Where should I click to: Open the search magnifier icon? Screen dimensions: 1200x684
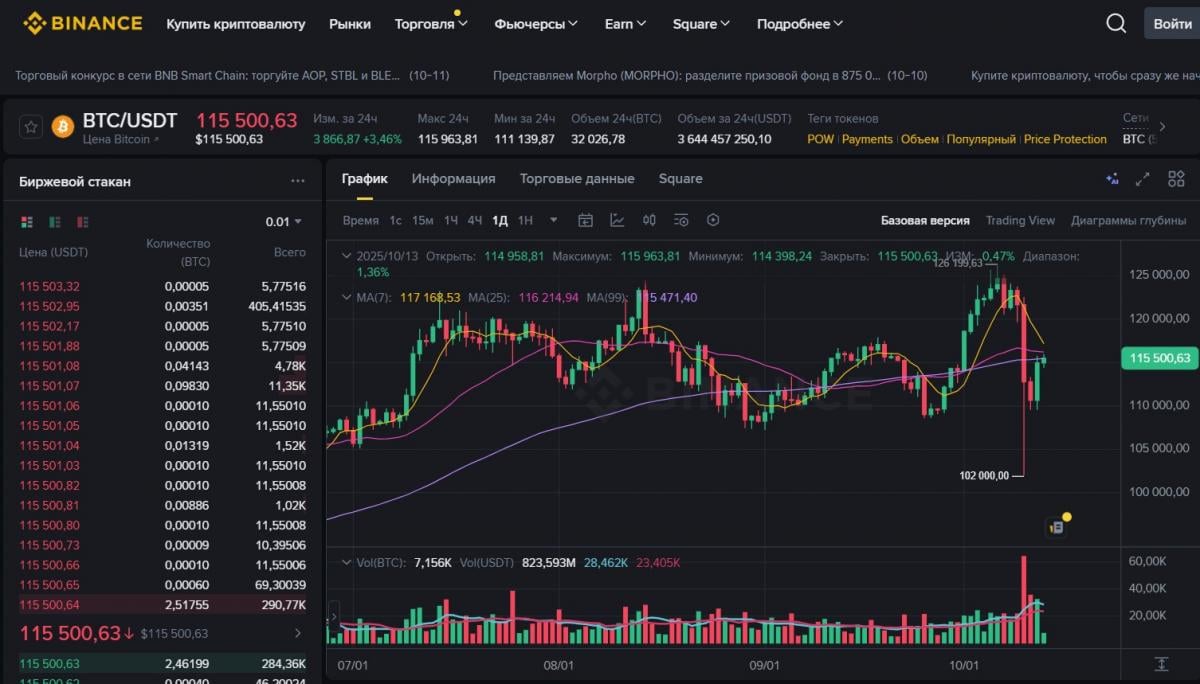(1116, 24)
